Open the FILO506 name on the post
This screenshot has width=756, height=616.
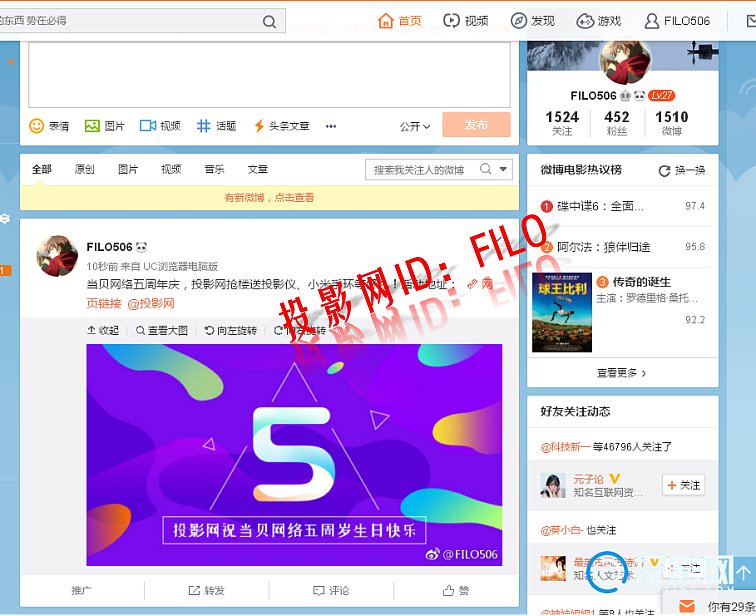point(109,247)
